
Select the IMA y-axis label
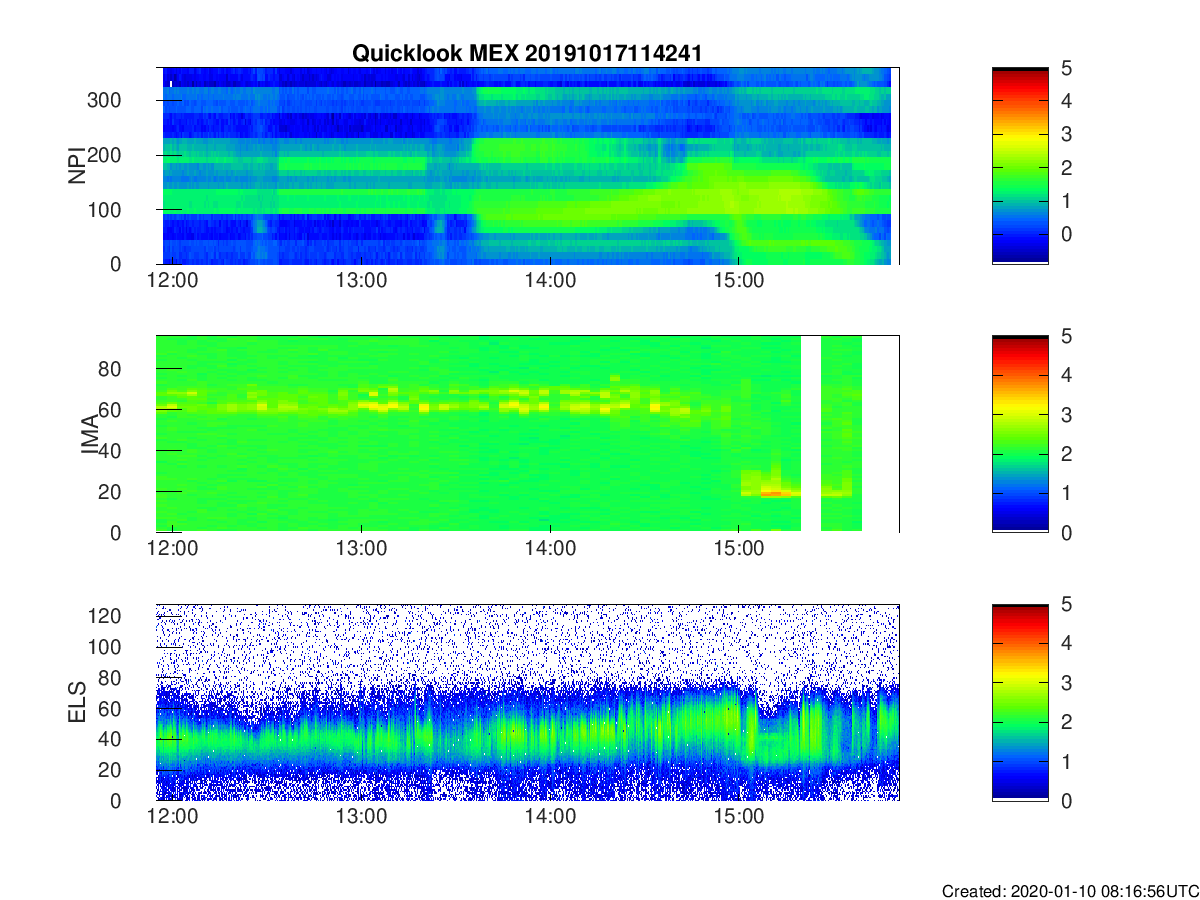click(x=89, y=434)
